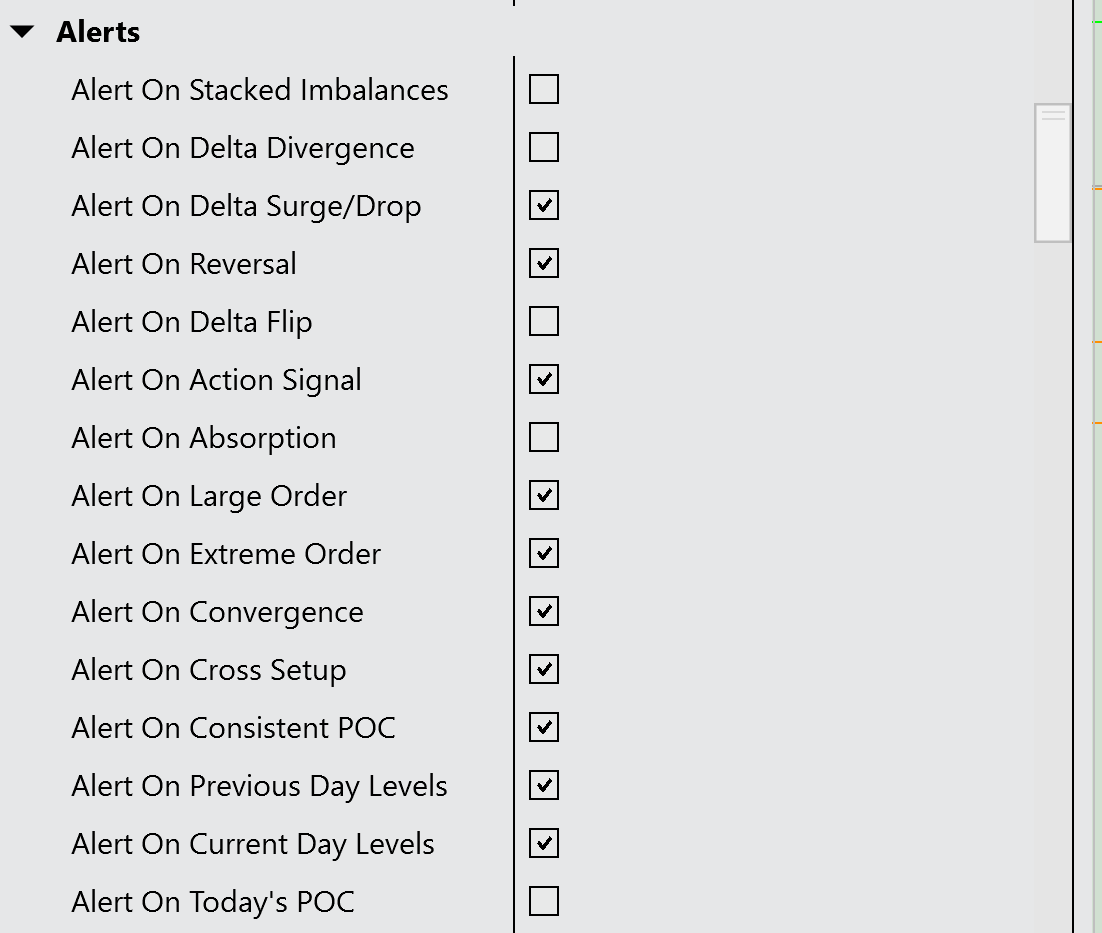This screenshot has width=1102, height=933.
Task: Uncheck Alert On Current Day Levels
Action: [544, 844]
